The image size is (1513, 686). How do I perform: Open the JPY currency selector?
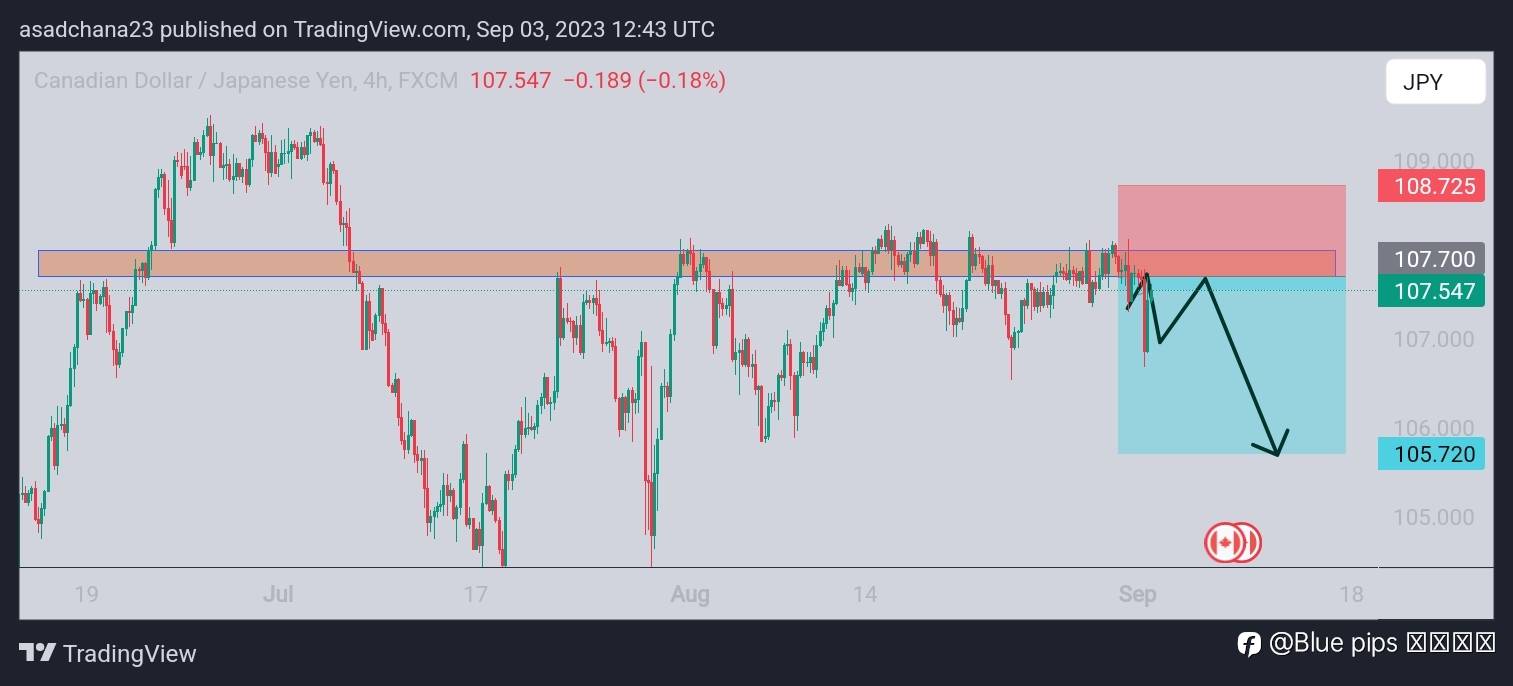(x=1435, y=82)
